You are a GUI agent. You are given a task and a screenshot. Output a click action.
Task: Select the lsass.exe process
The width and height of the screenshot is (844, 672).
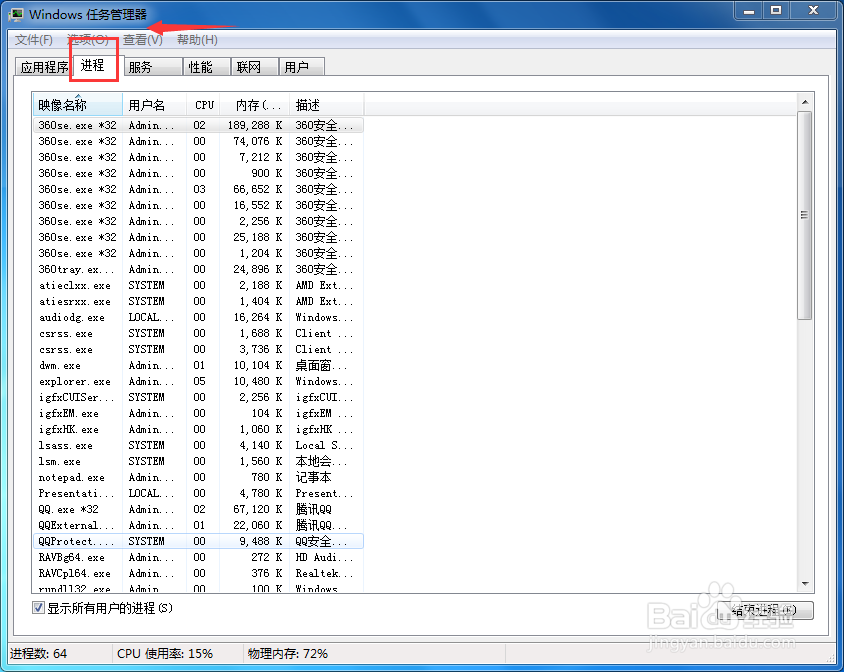coord(198,445)
